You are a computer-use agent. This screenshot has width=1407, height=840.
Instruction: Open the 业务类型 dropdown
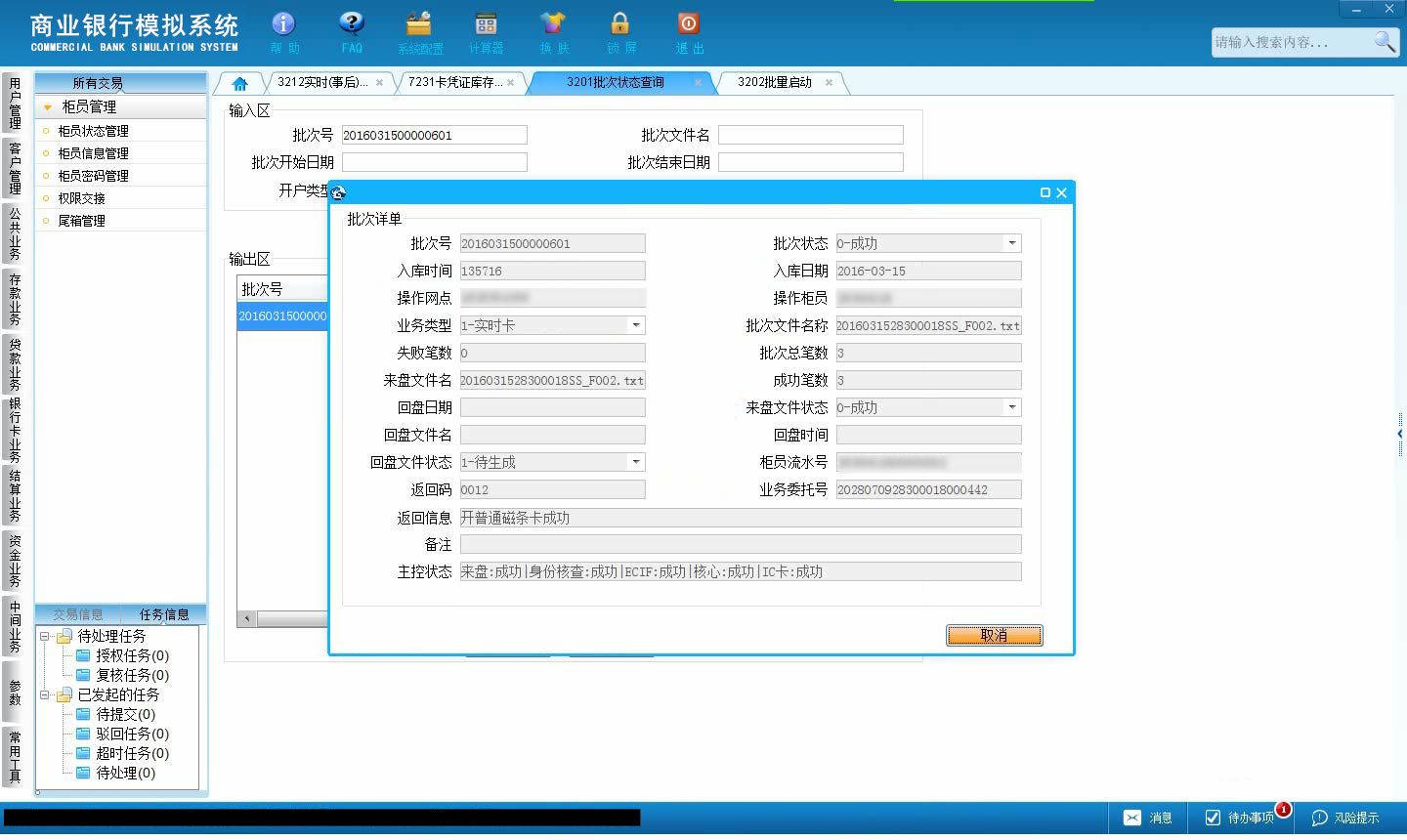click(636, 325)
